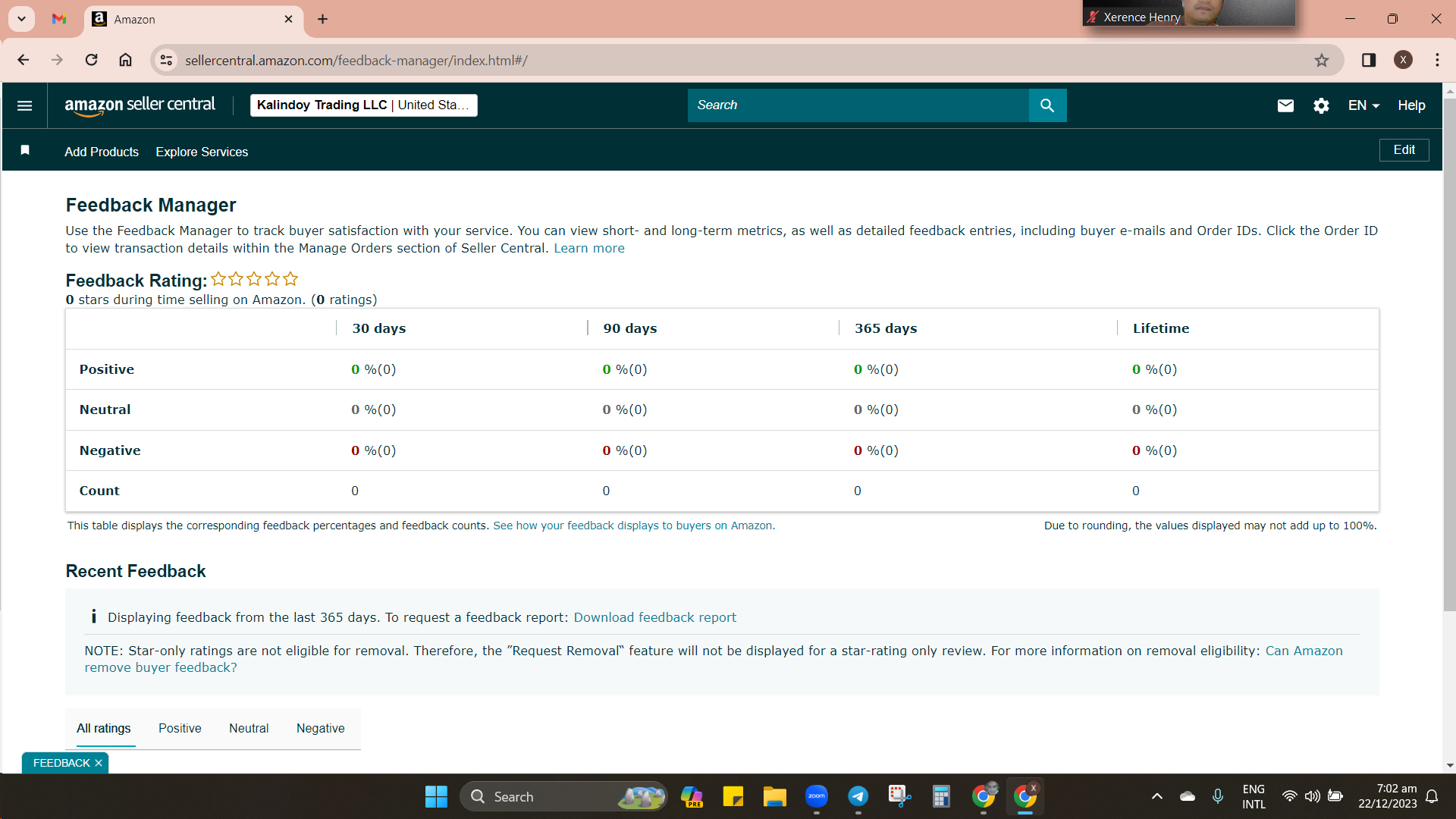
Task: Click the Feedback Manager heading
Action: coord(151,205)
